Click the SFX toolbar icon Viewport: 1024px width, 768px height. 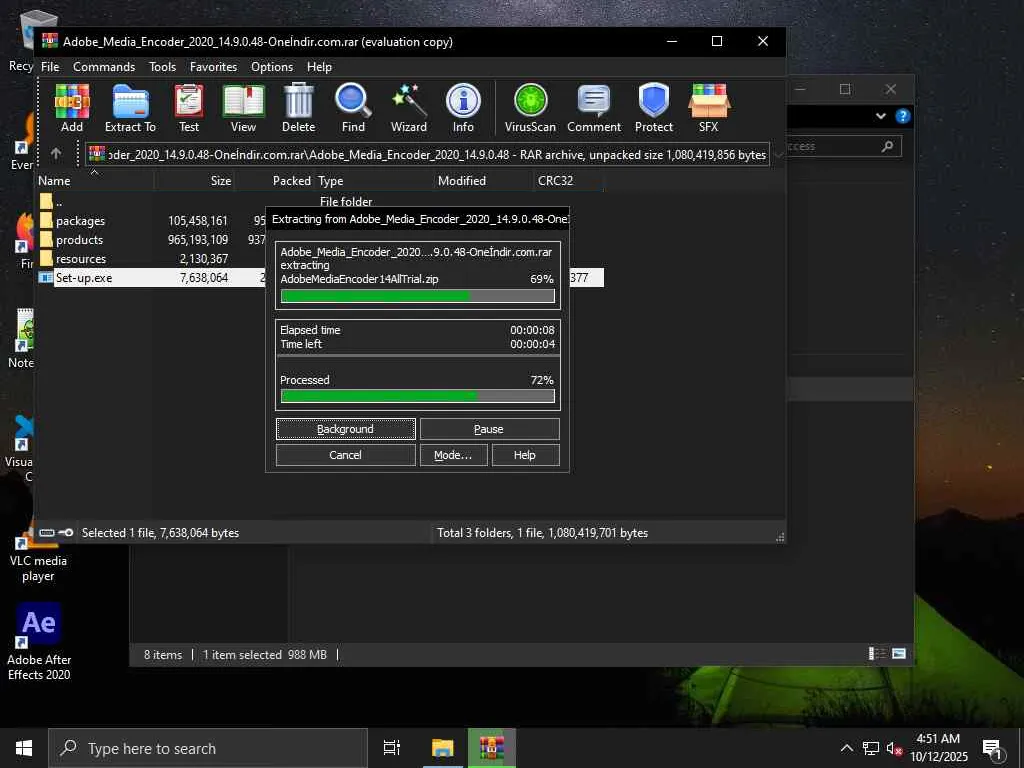[x=709, y=108]
